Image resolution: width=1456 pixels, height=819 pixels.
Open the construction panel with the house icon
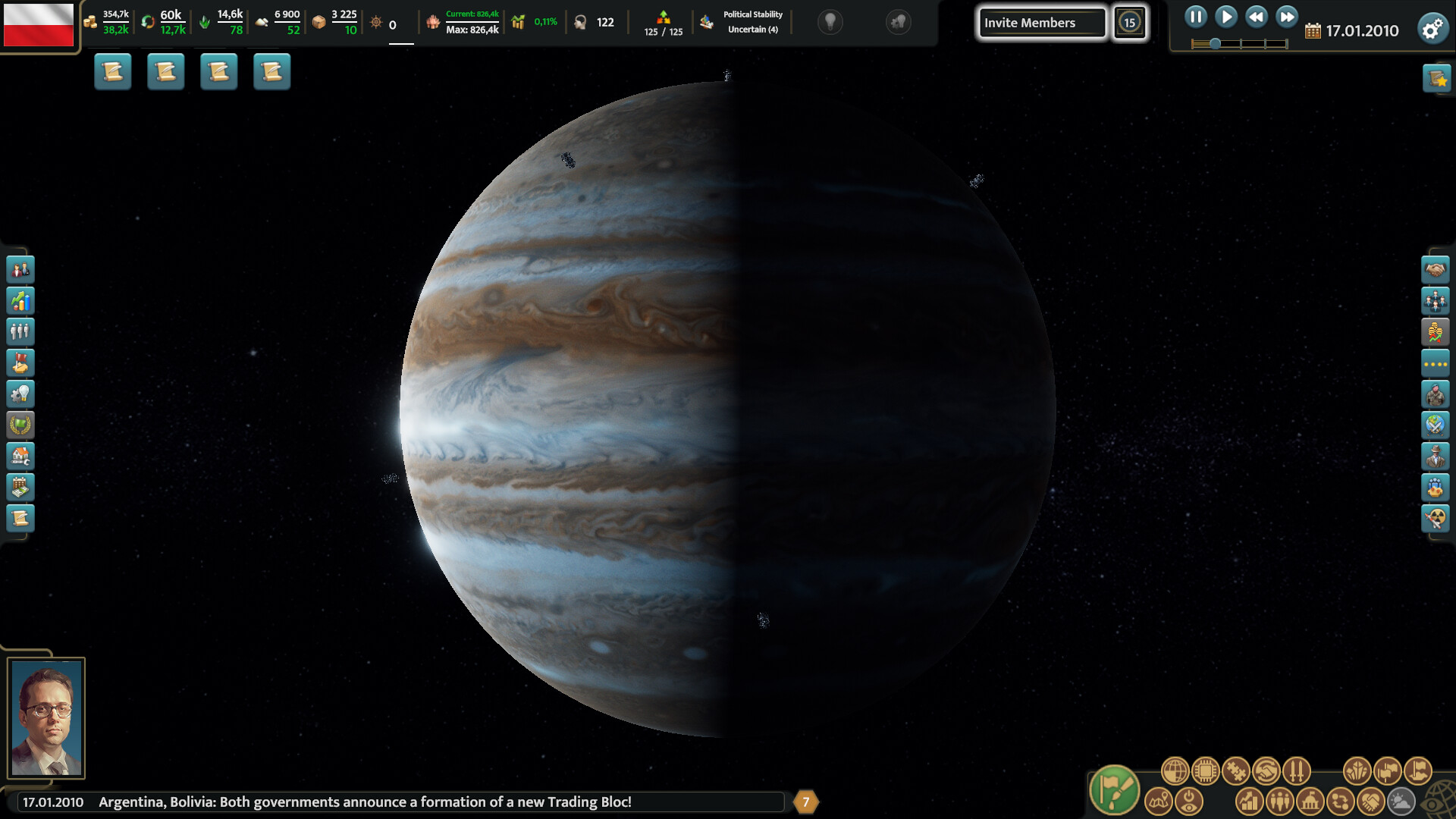[20, 456]
